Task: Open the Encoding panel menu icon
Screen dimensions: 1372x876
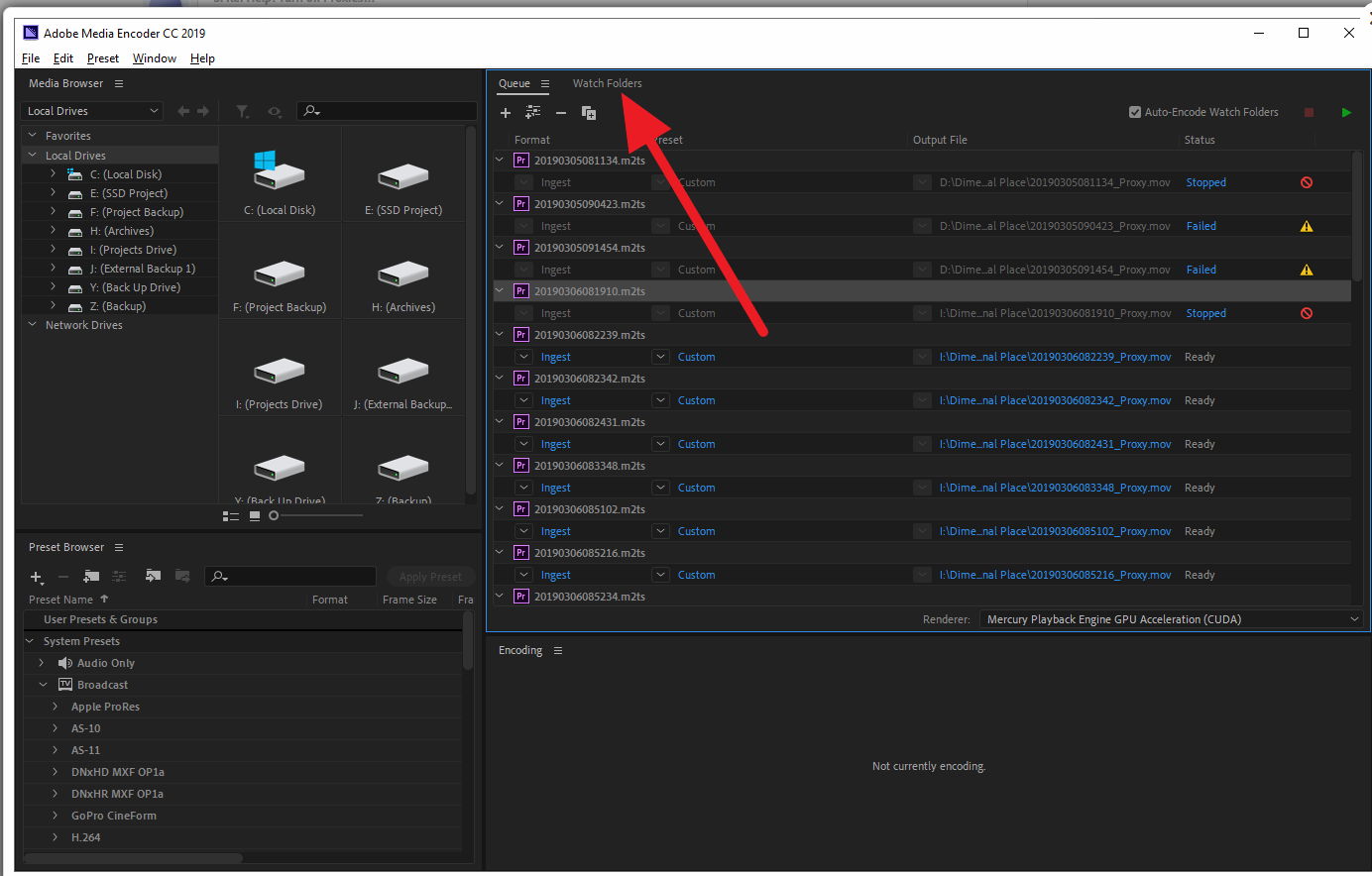Action: [x=558, y=650]
